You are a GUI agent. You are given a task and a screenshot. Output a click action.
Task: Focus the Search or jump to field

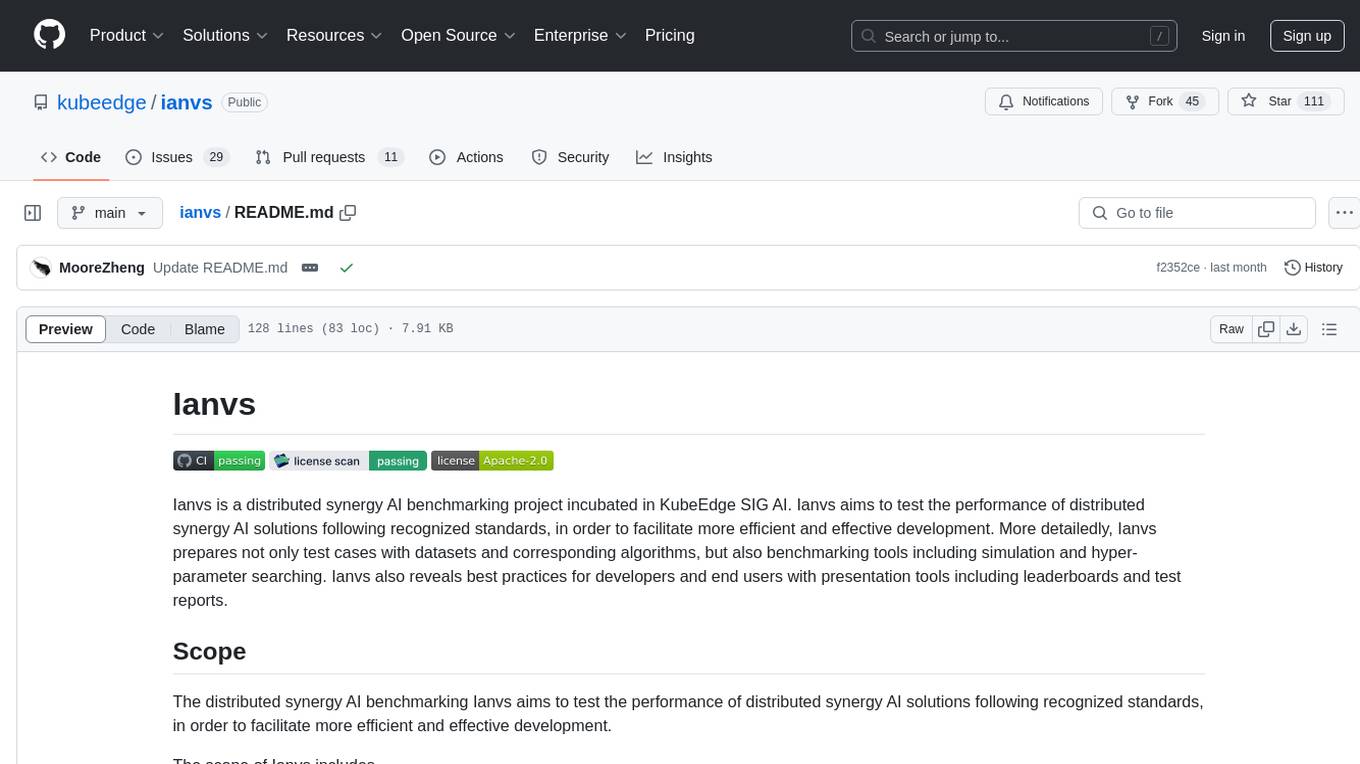[x=1013, y=36]
